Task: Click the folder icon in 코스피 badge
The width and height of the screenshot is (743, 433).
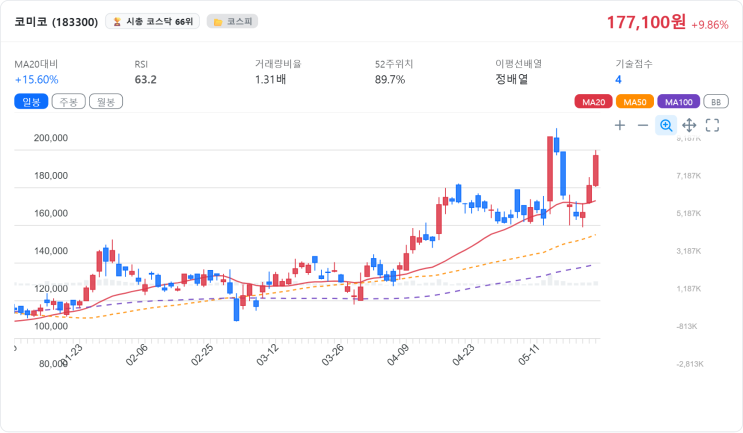Action: 218,22
